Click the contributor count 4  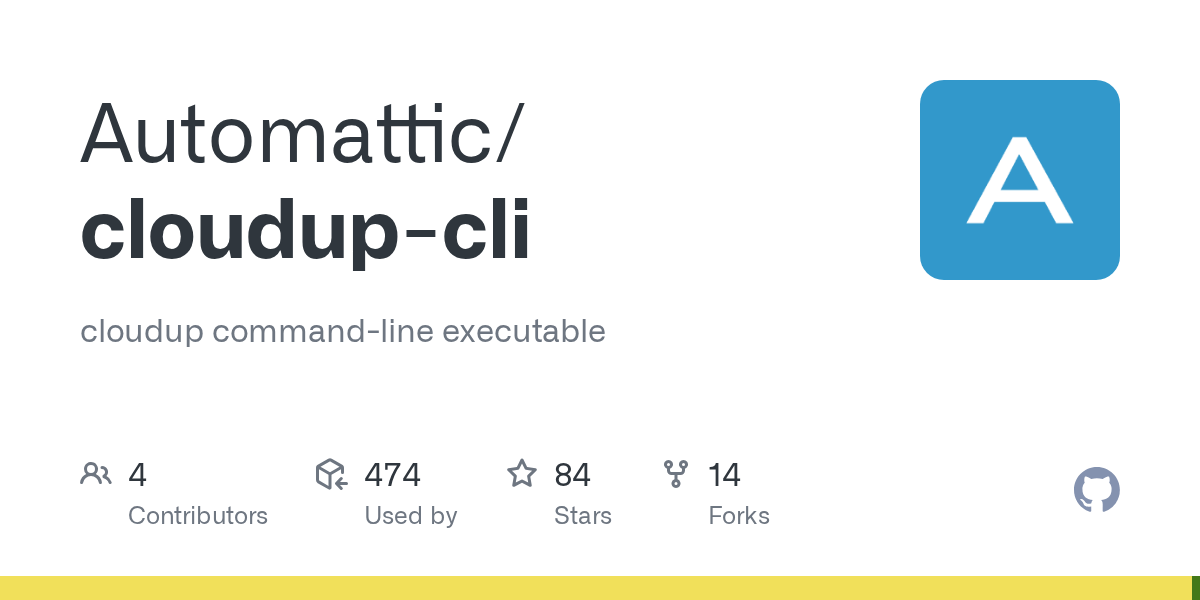coord(138,475)
